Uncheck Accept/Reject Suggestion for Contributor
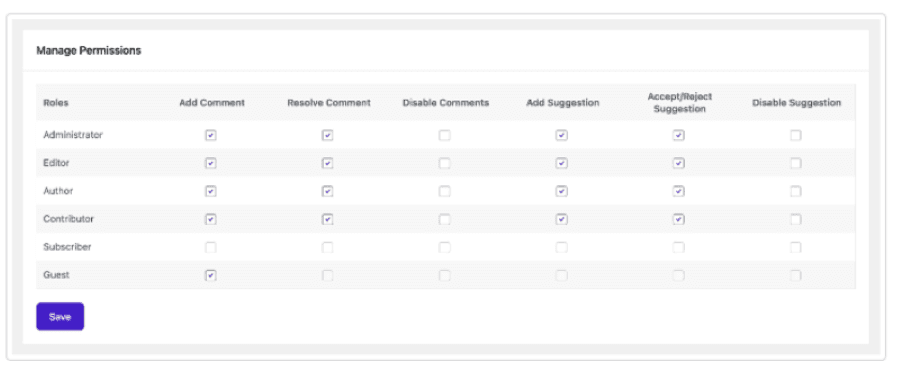Viewport: 900px width, 378px height. [678, 219]
